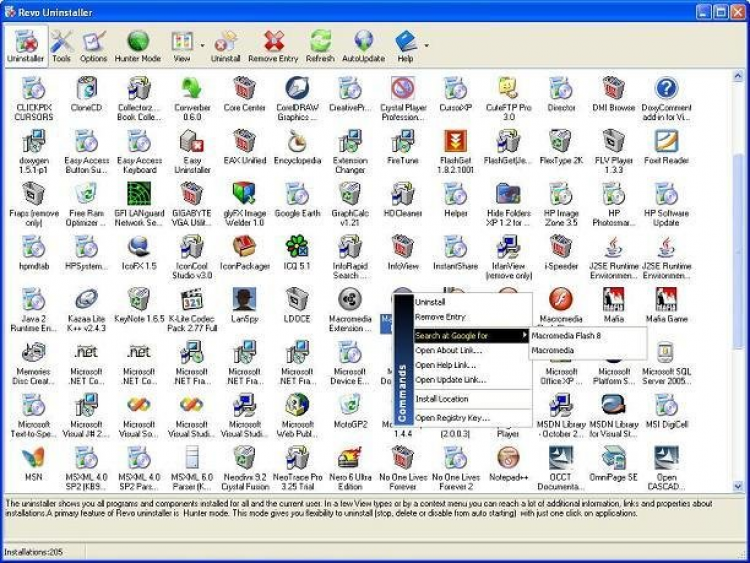This screenshot has width=750, height=563.
Task: Click Remove Entry in toolbar
Action: [x=273, y=46]
